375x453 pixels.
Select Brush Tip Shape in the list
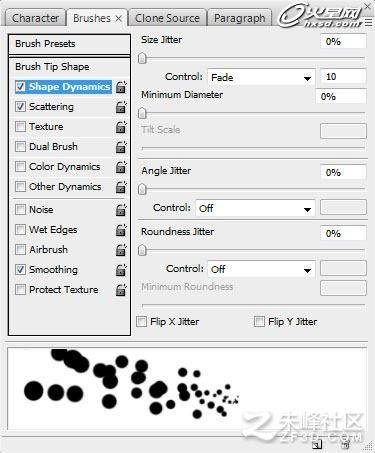[x=69, y=67]
